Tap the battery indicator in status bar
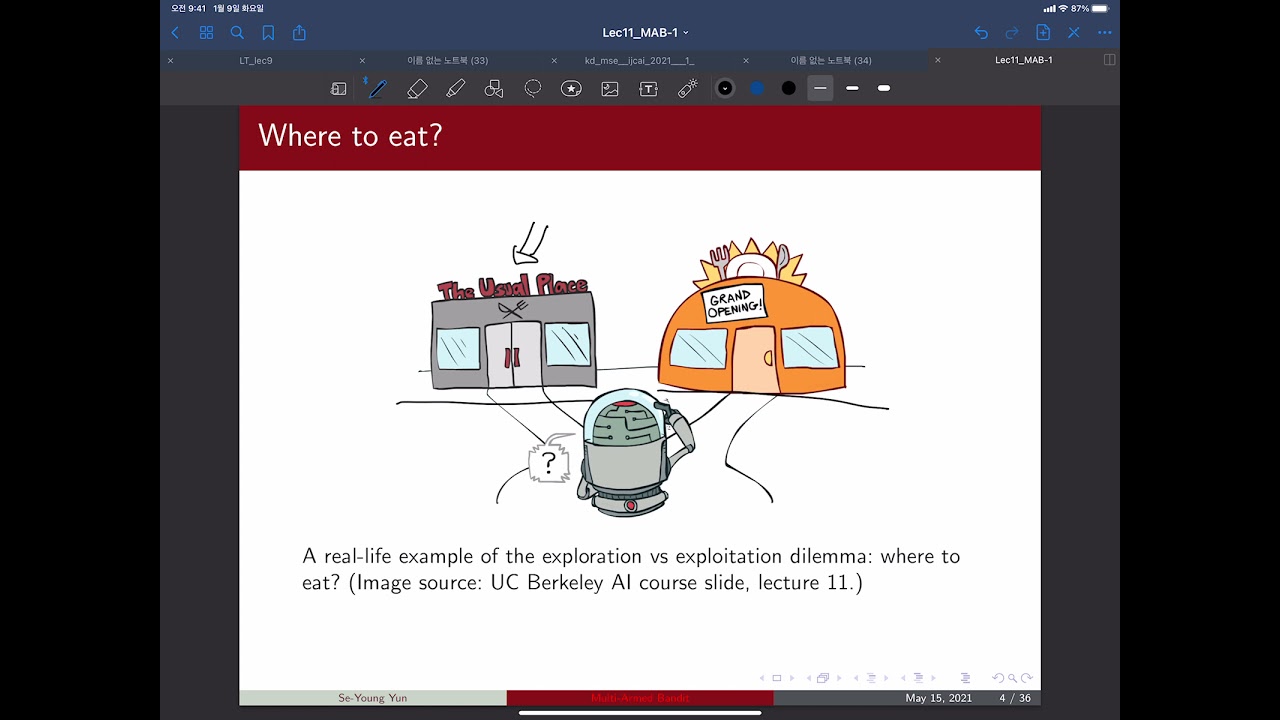Image resolution: width=1280 pixels, height=720 pixels. click(1098, 9)
